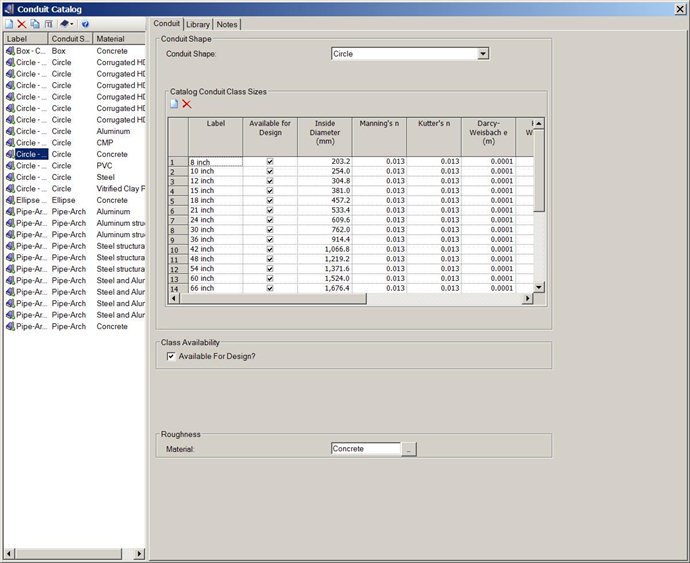The height and width of the screenshot is (563, 690).
Task: Click the 203.2 inside diameter cell
Action: pyautogui.click(x=325, y=162)
